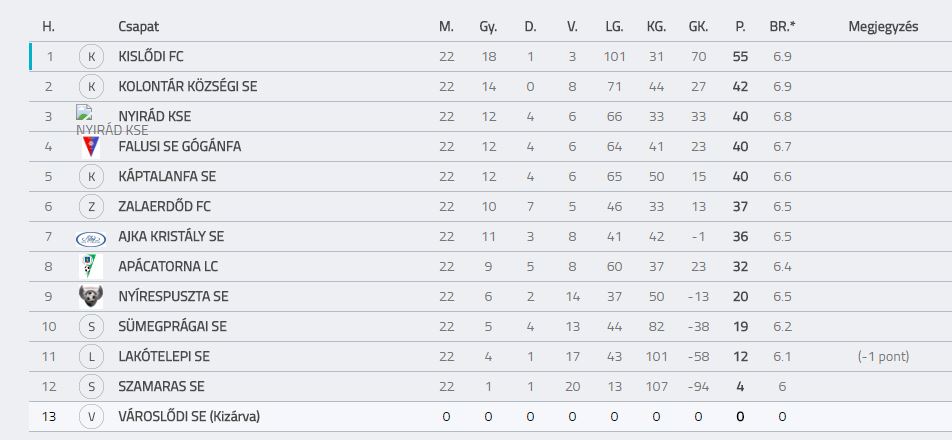
Task: Select the Városlődi SE (Kizárva) entry
Action: pos(189,416)
